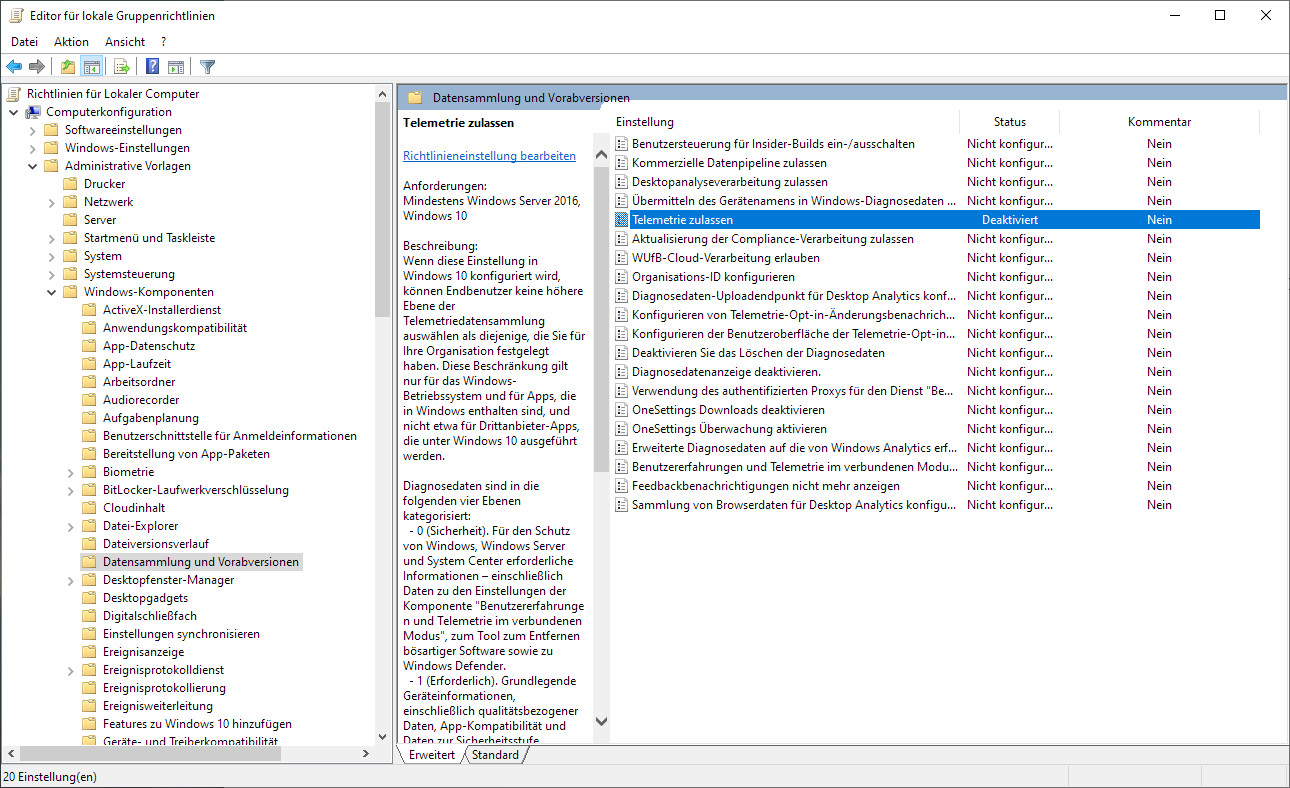Collapse the Computerkonfiguration tree node
Viewport: 1290px width, 788px height.
[13, 112]
